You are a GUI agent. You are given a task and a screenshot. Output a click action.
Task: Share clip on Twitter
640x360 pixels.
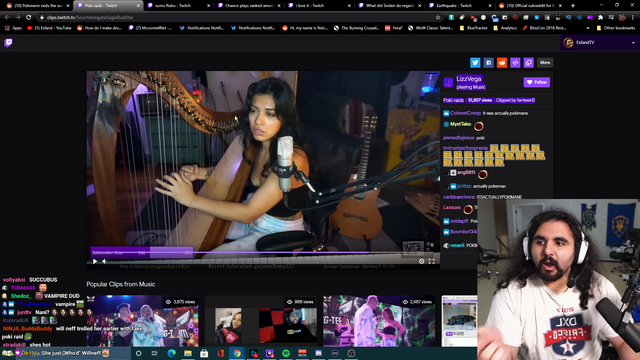coord(475,62)
